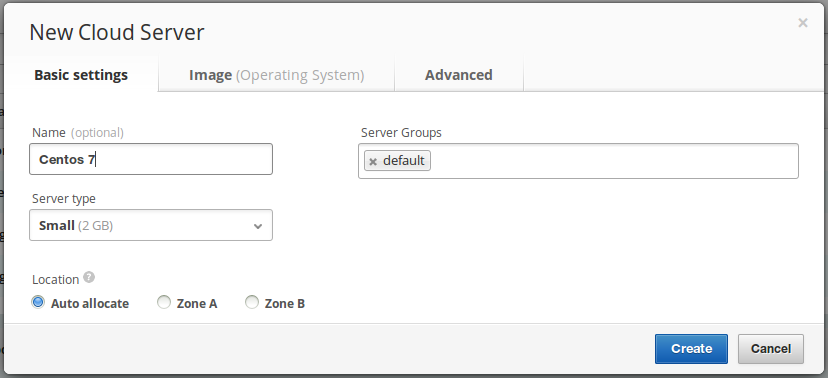Click inside the Server Groups field
Viewport: 828px width, 378px height.
point(578,161)
